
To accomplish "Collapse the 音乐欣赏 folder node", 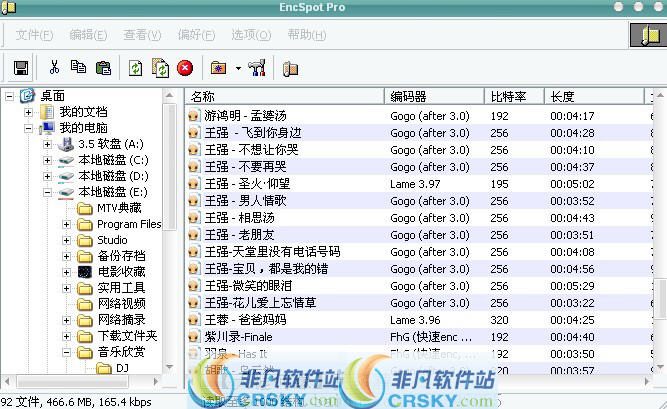I will 66,352.
